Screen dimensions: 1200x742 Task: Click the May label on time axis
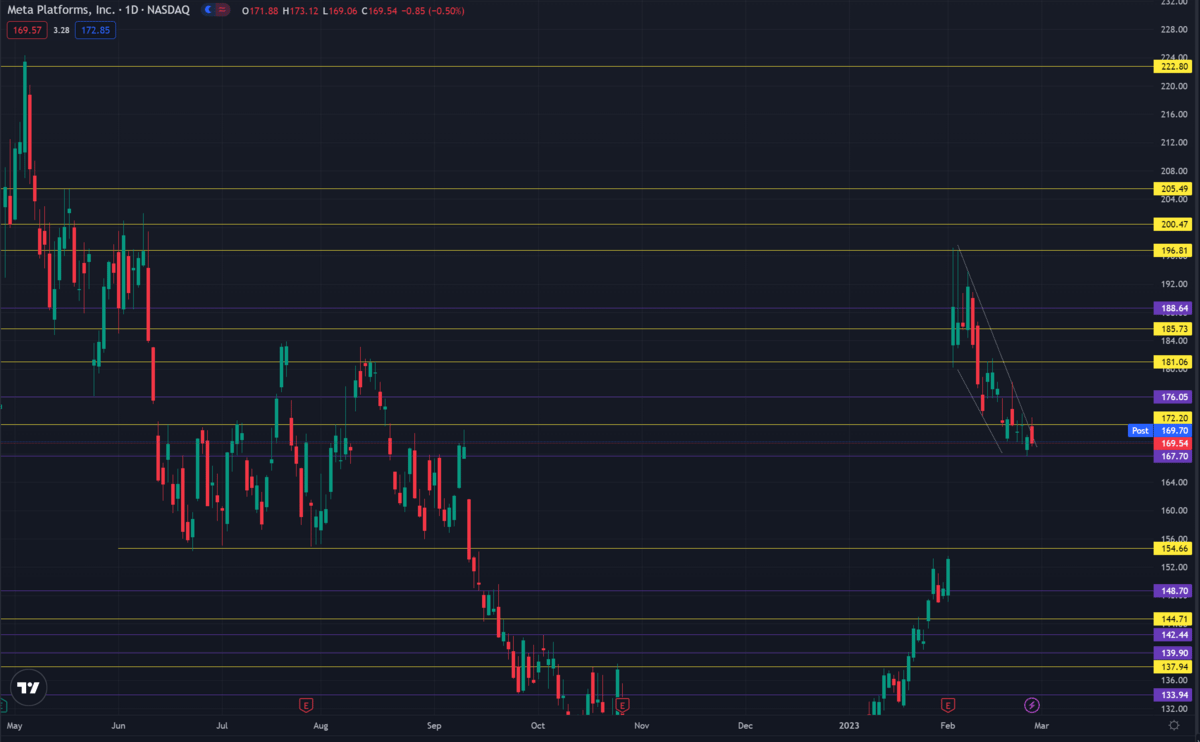click(13, 724)
